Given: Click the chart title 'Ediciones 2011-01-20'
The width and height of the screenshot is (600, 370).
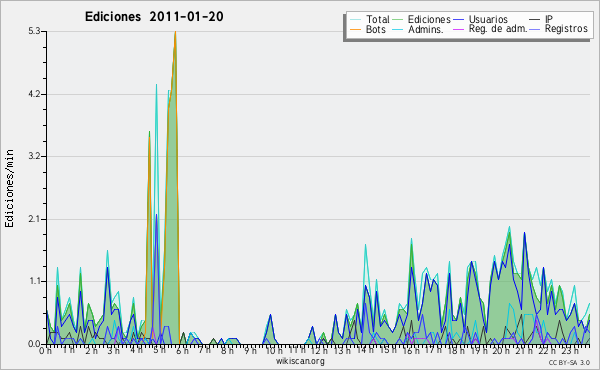Looking at the screenshot, I should point(154,17).
